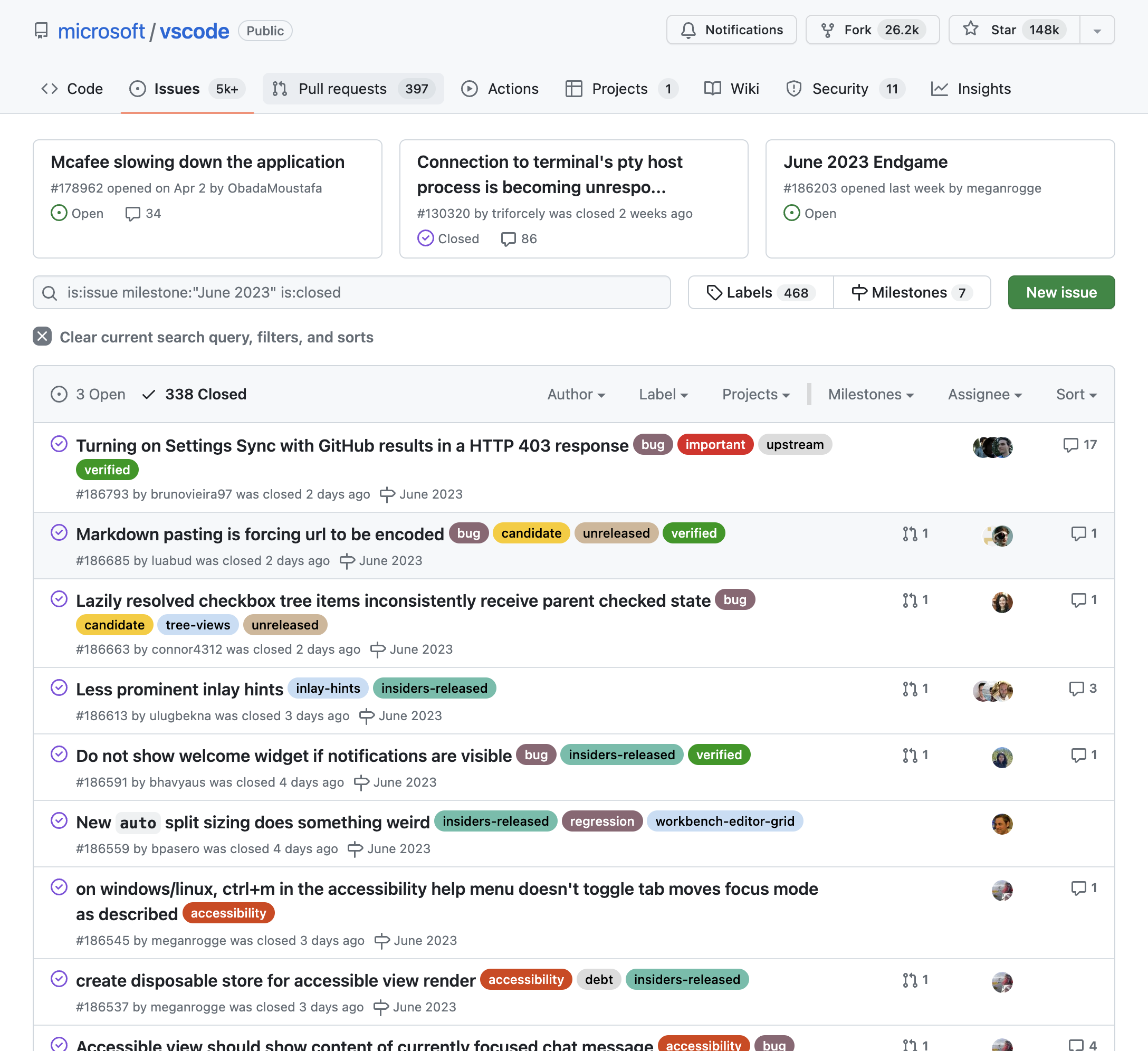Open the Security tab
Viewport: 1148px width, 1051px height.
tap(845, 89)
